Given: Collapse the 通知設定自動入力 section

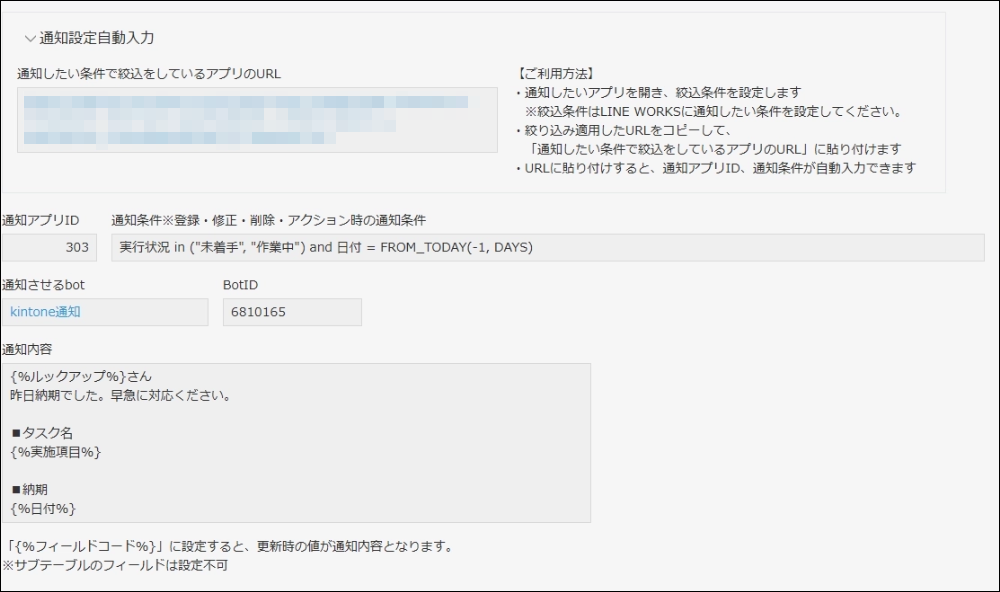Looking at the screenshot, I should 29,38.
